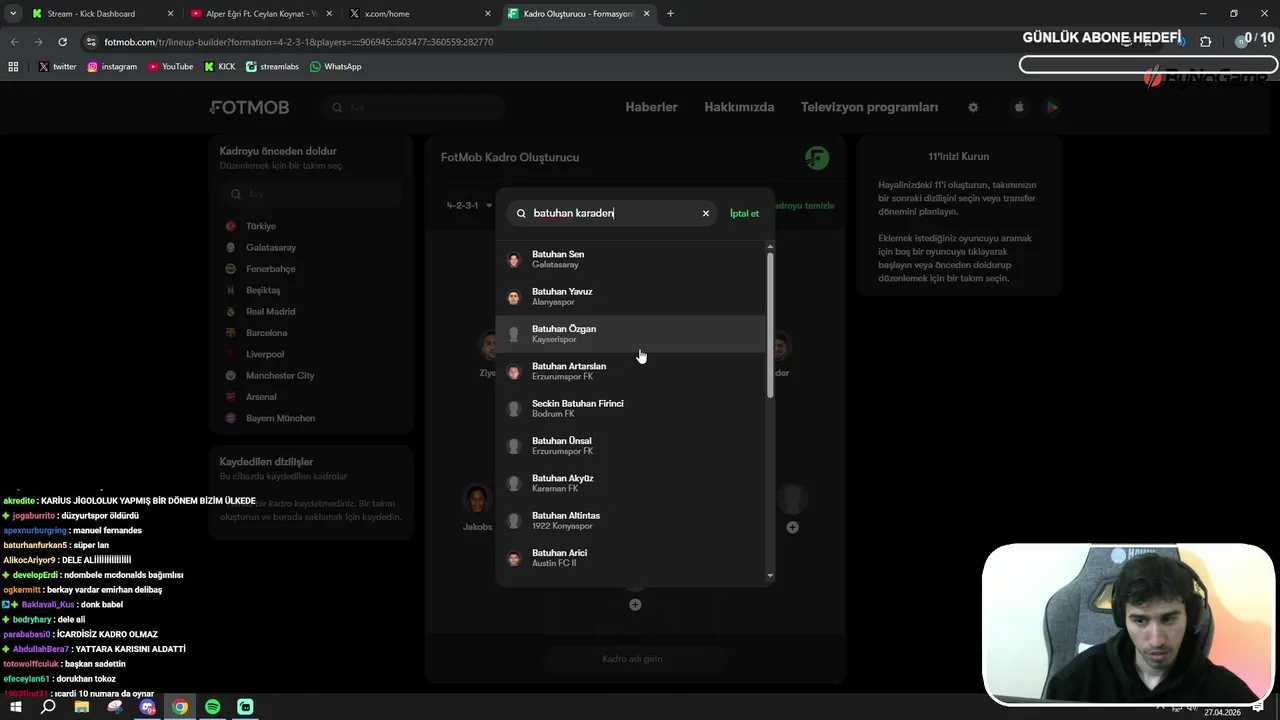Open the Windows Start menu
The height and width of the screenshot is (720, 1280).
point(15,707)
